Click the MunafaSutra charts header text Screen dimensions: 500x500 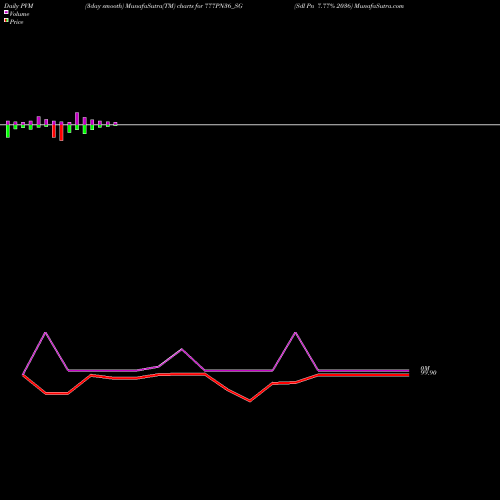pos(164,6)
